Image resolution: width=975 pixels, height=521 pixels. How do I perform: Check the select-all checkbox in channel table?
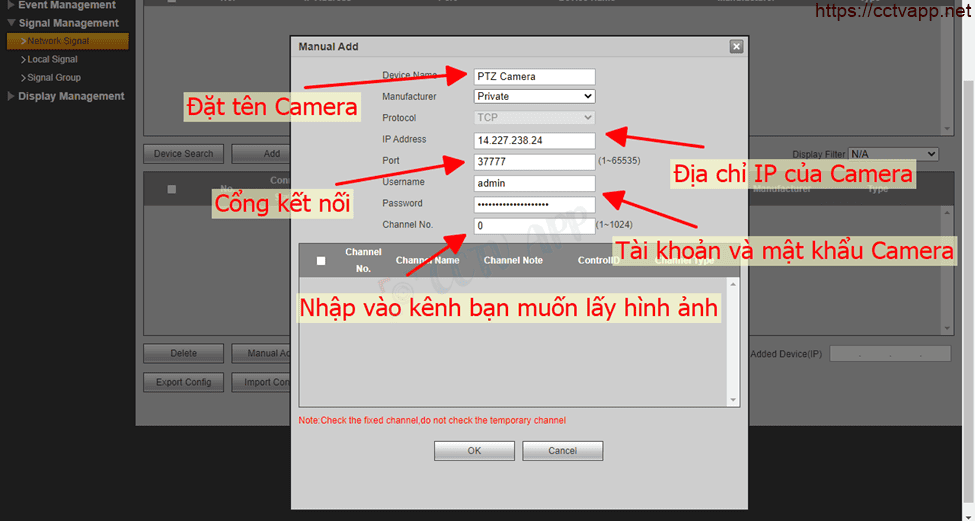point(321,261)
